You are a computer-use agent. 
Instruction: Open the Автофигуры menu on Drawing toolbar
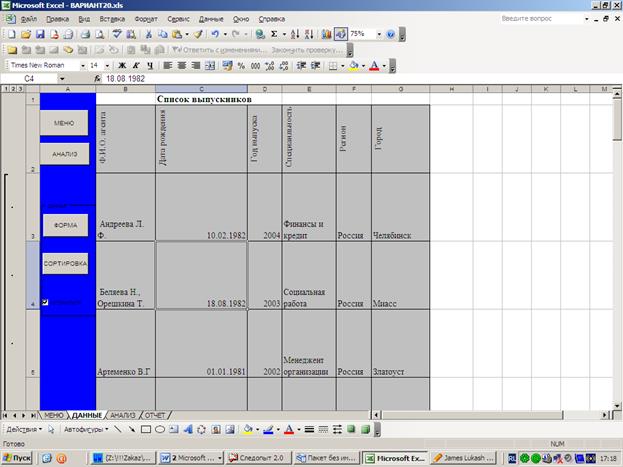(86, 430)
